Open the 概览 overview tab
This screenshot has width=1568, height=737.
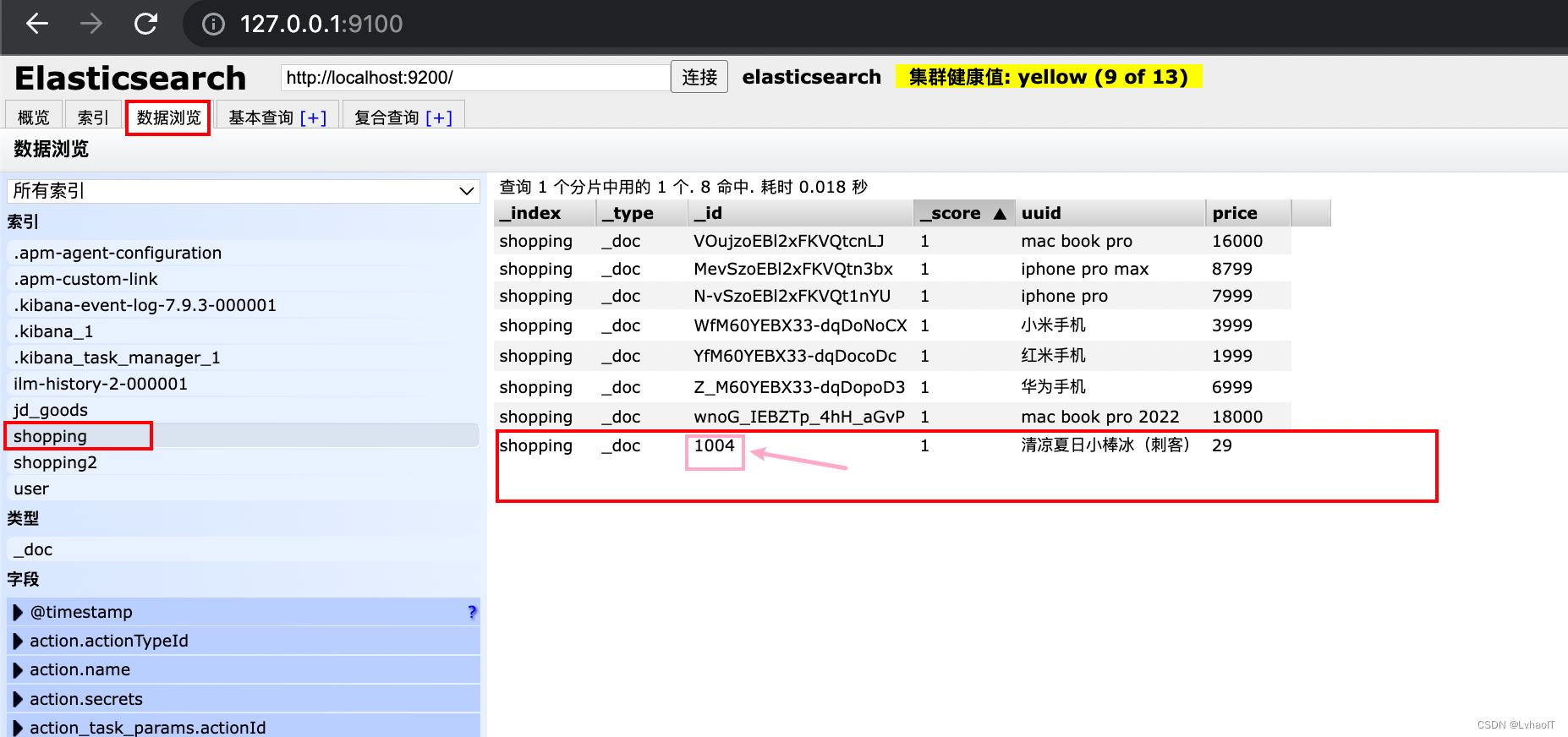pos(34,117)
